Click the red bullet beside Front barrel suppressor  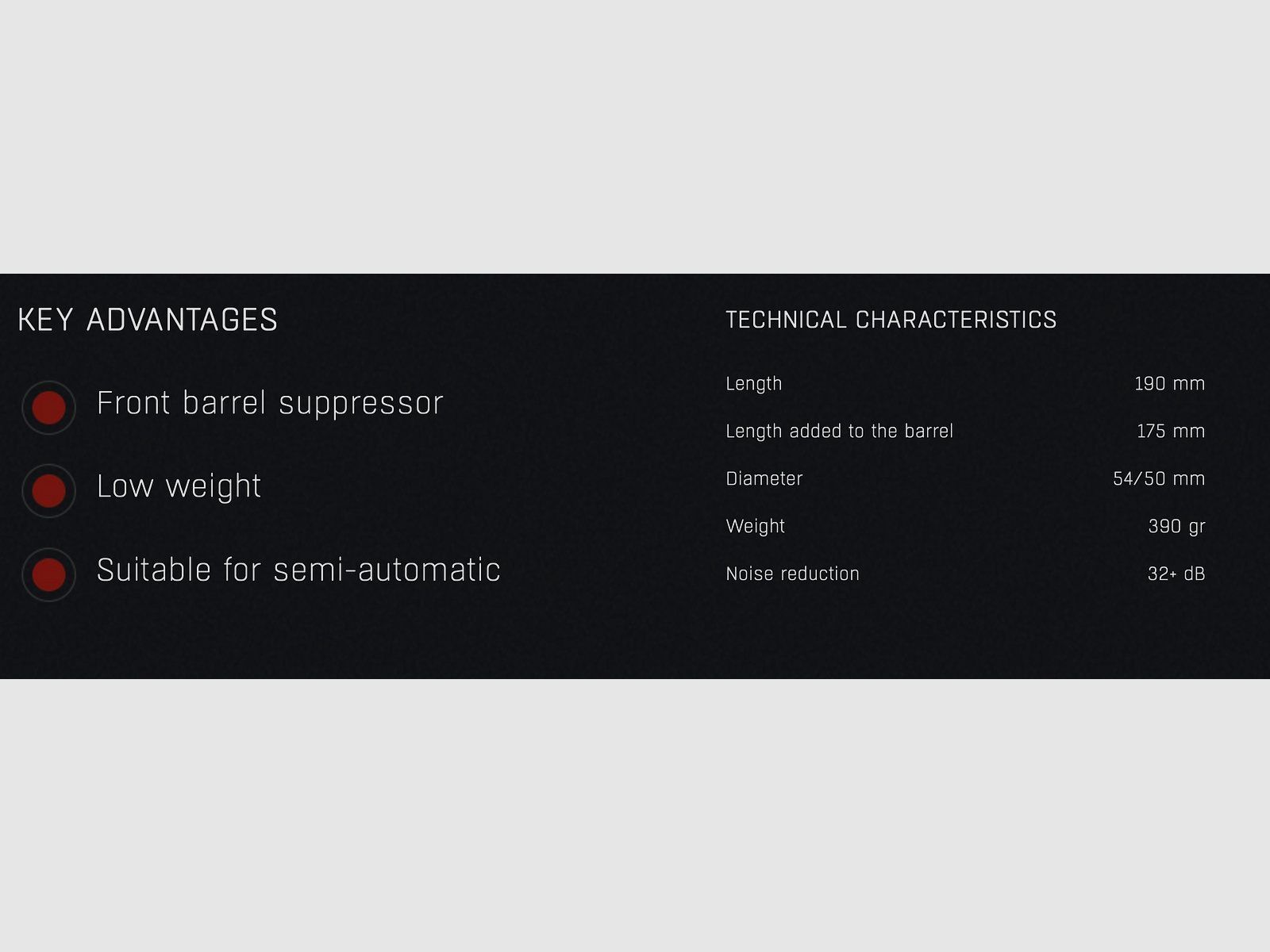[x=48, y=408]
